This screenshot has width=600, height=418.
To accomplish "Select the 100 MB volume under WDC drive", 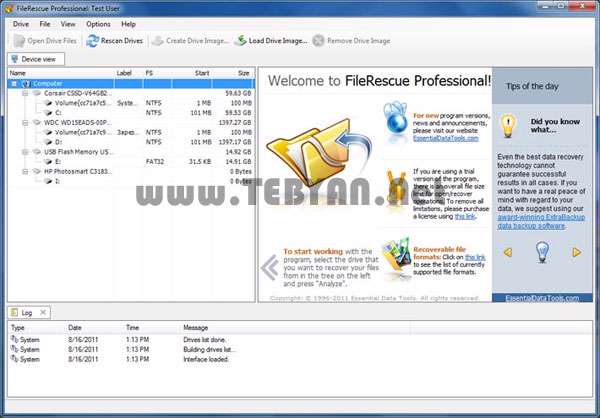I will (x=131, y=132).
